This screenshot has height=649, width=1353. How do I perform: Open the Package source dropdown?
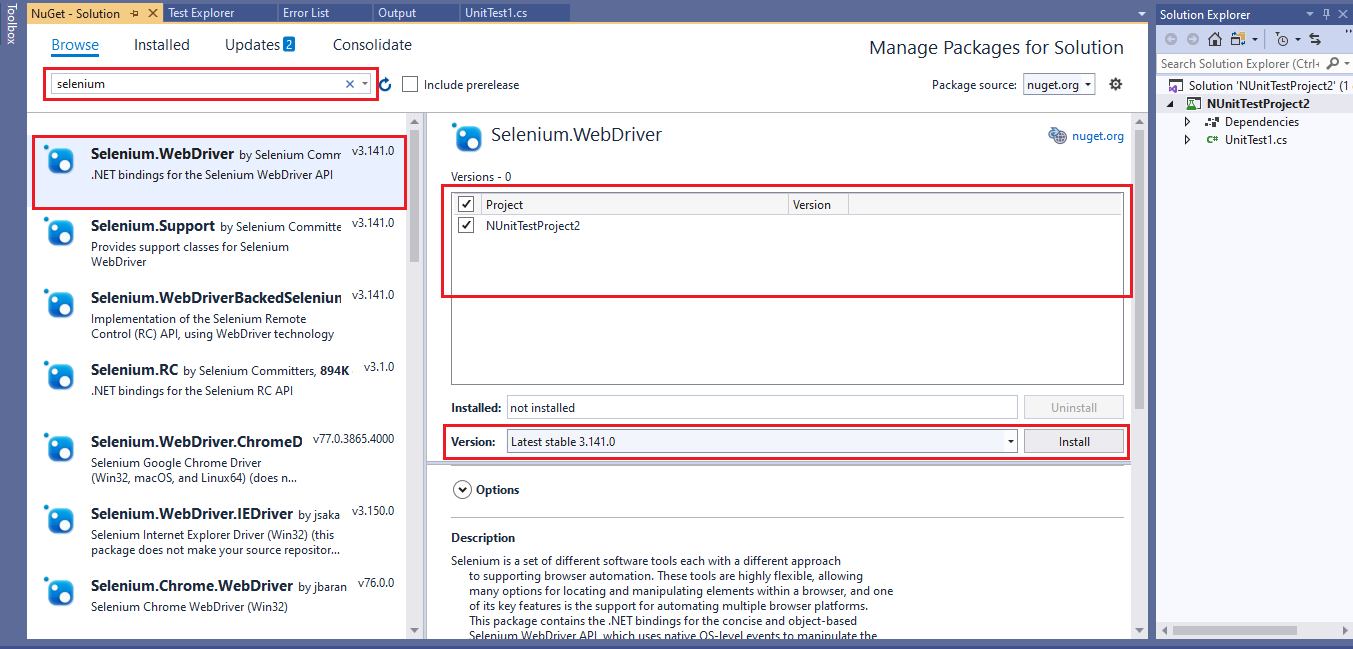(x=1059, y=85)
